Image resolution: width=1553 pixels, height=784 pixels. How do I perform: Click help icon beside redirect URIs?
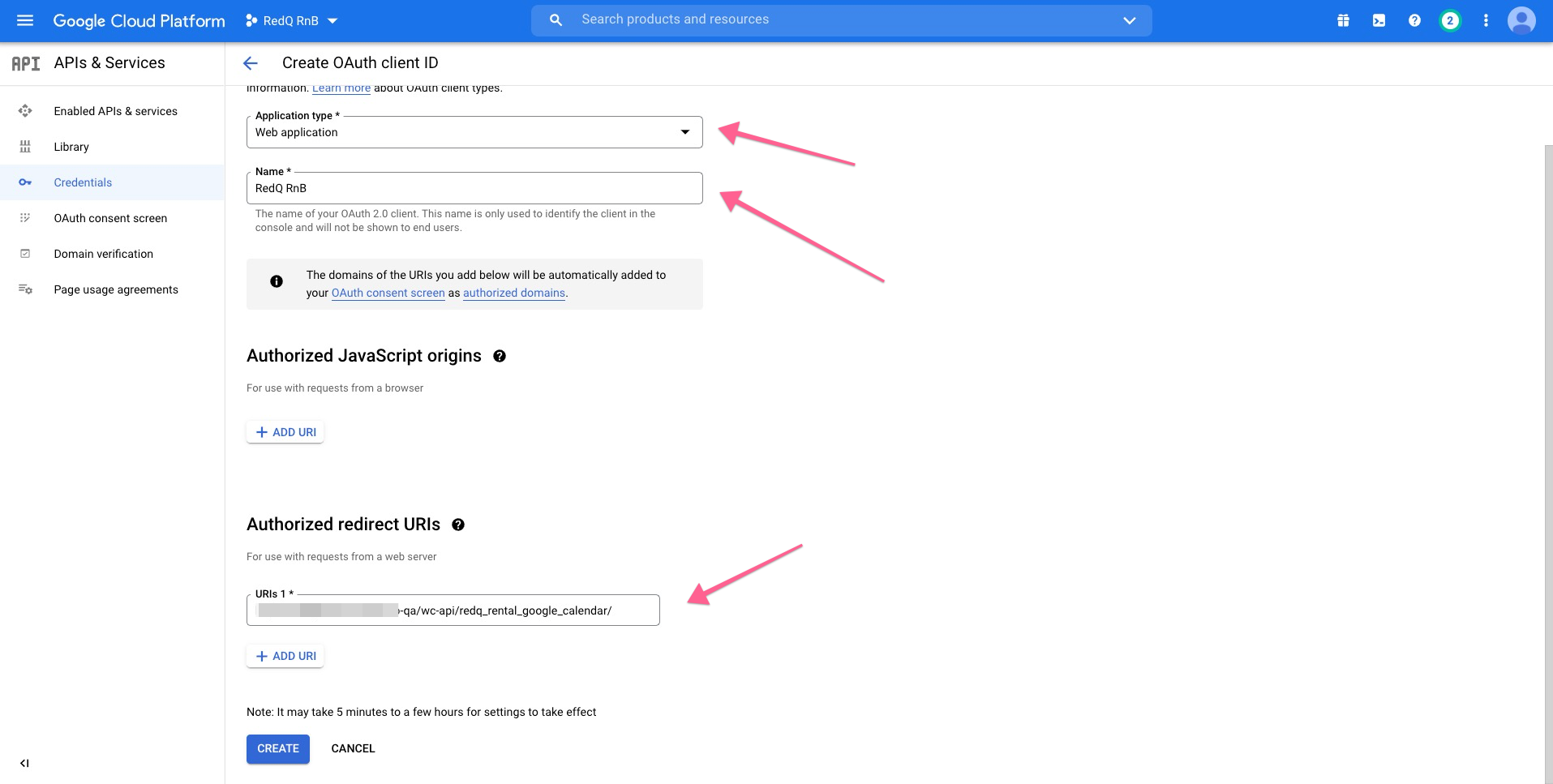(458, 525)
